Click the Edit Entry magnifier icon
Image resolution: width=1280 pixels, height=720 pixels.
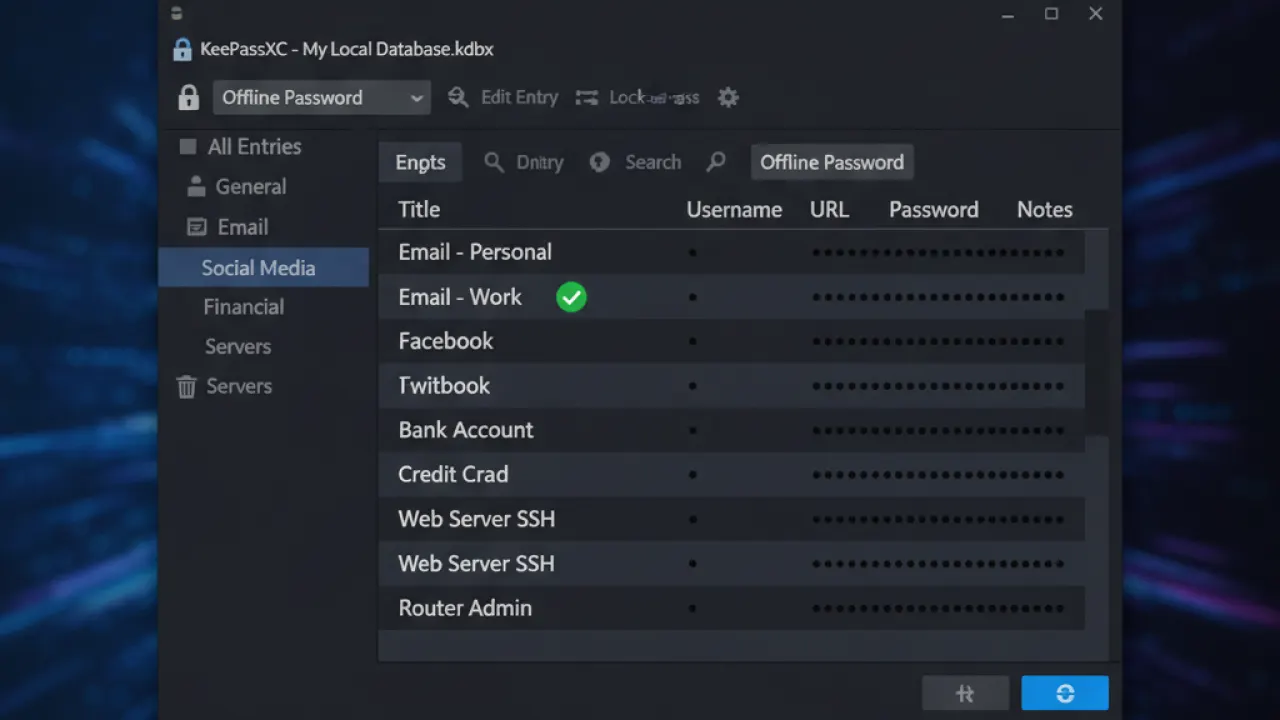click(458, 97)
